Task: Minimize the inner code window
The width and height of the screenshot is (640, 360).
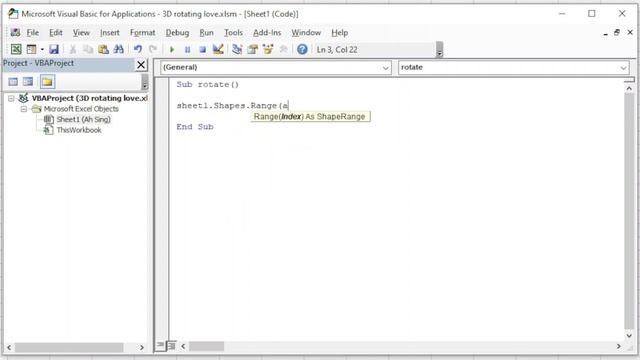Action: [605, 33]
